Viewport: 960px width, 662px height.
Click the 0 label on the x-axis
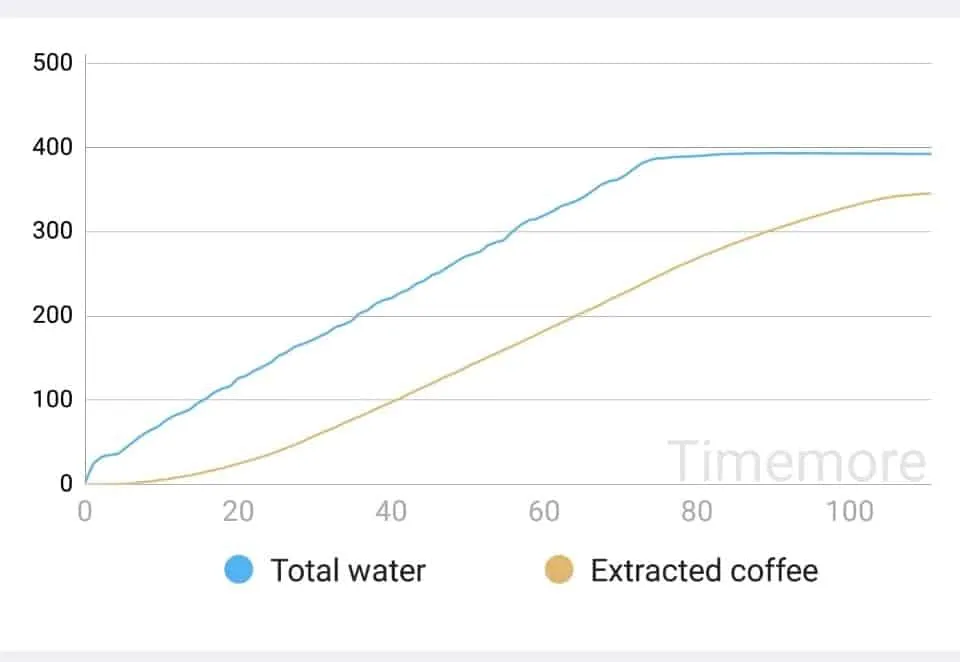pos(85,512)
